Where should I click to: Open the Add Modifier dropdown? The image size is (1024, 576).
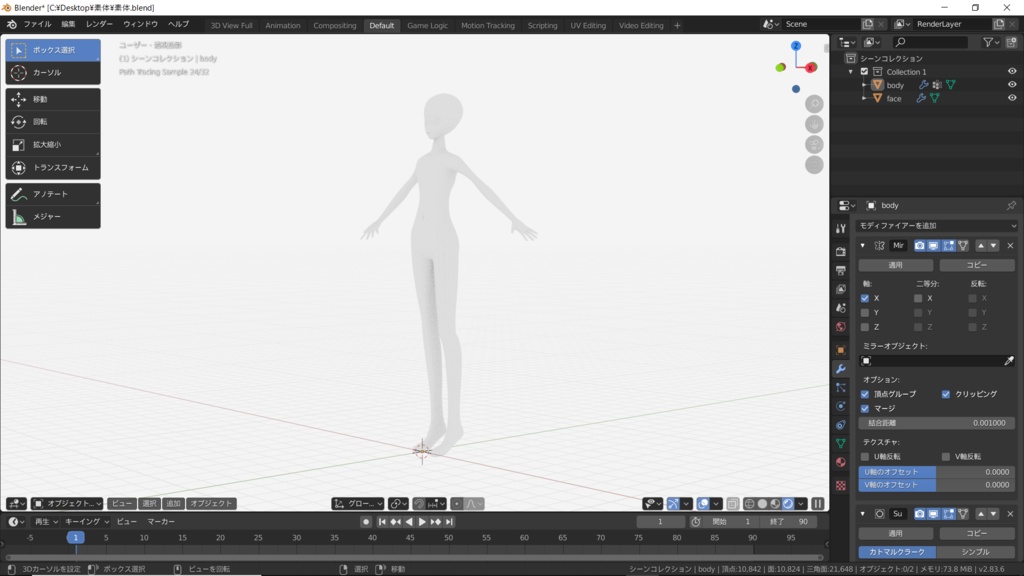tap(936, 225)
